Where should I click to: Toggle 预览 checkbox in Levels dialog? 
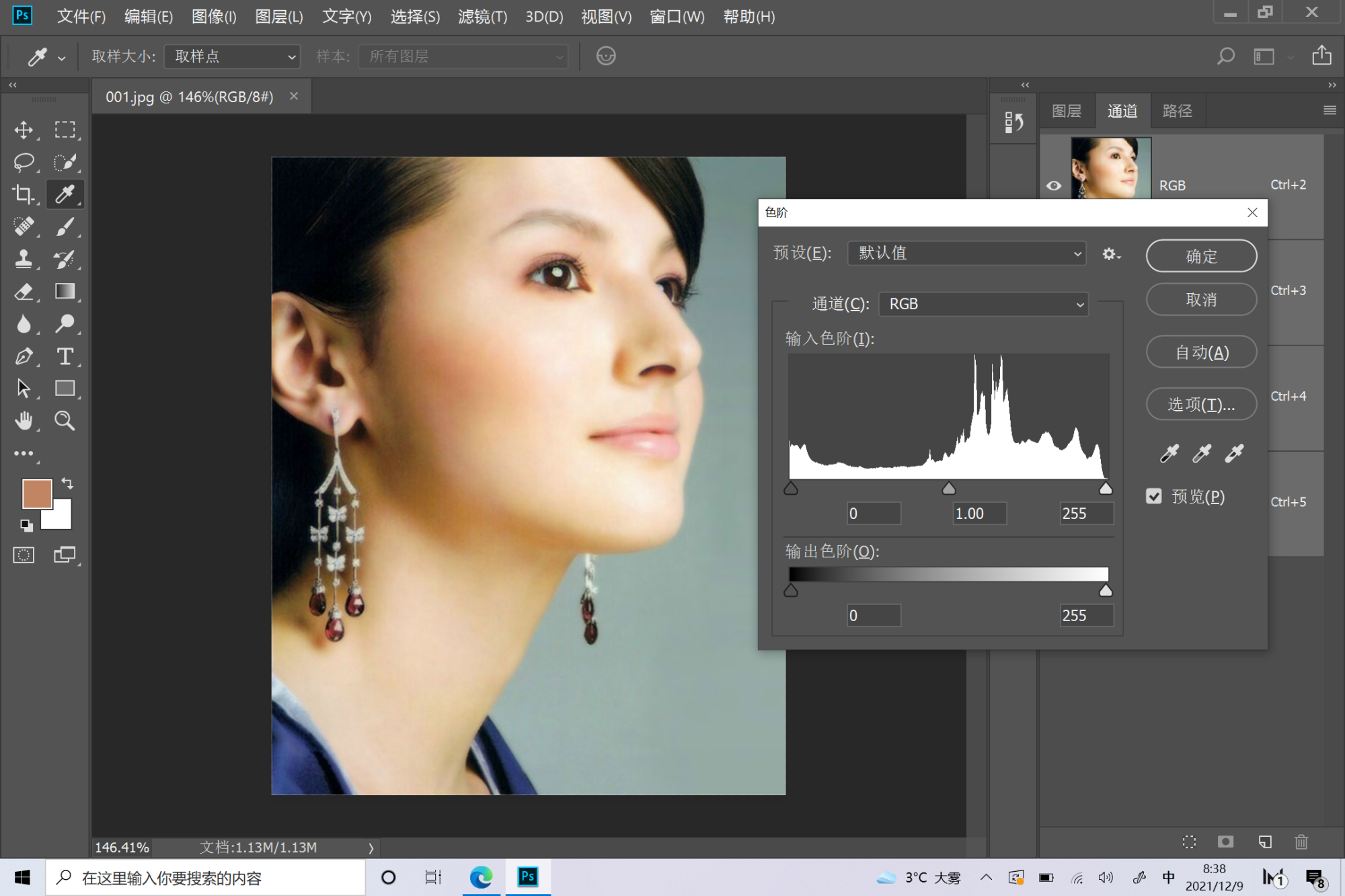pyautogui.click(x=1155, y=496)
